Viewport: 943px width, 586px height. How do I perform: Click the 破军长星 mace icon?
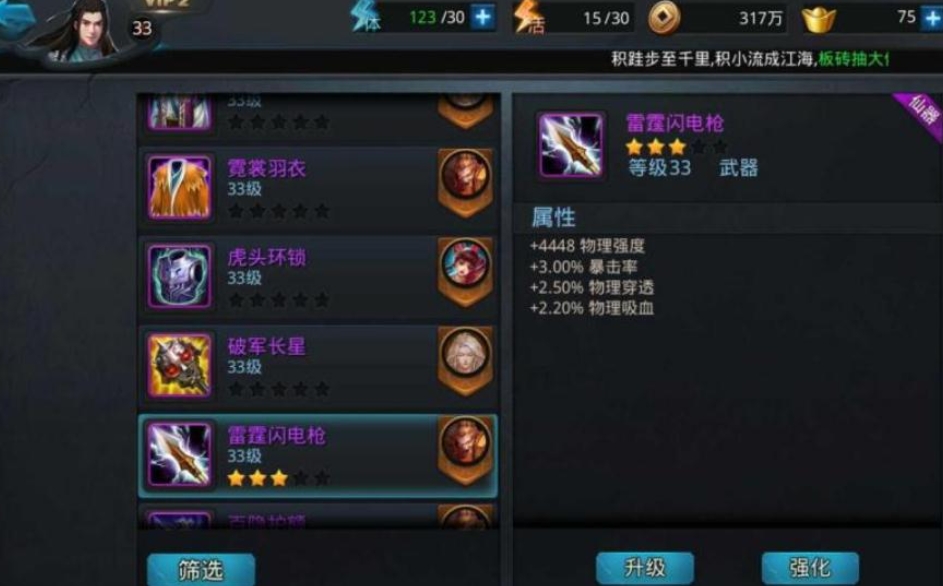[180, 365]
